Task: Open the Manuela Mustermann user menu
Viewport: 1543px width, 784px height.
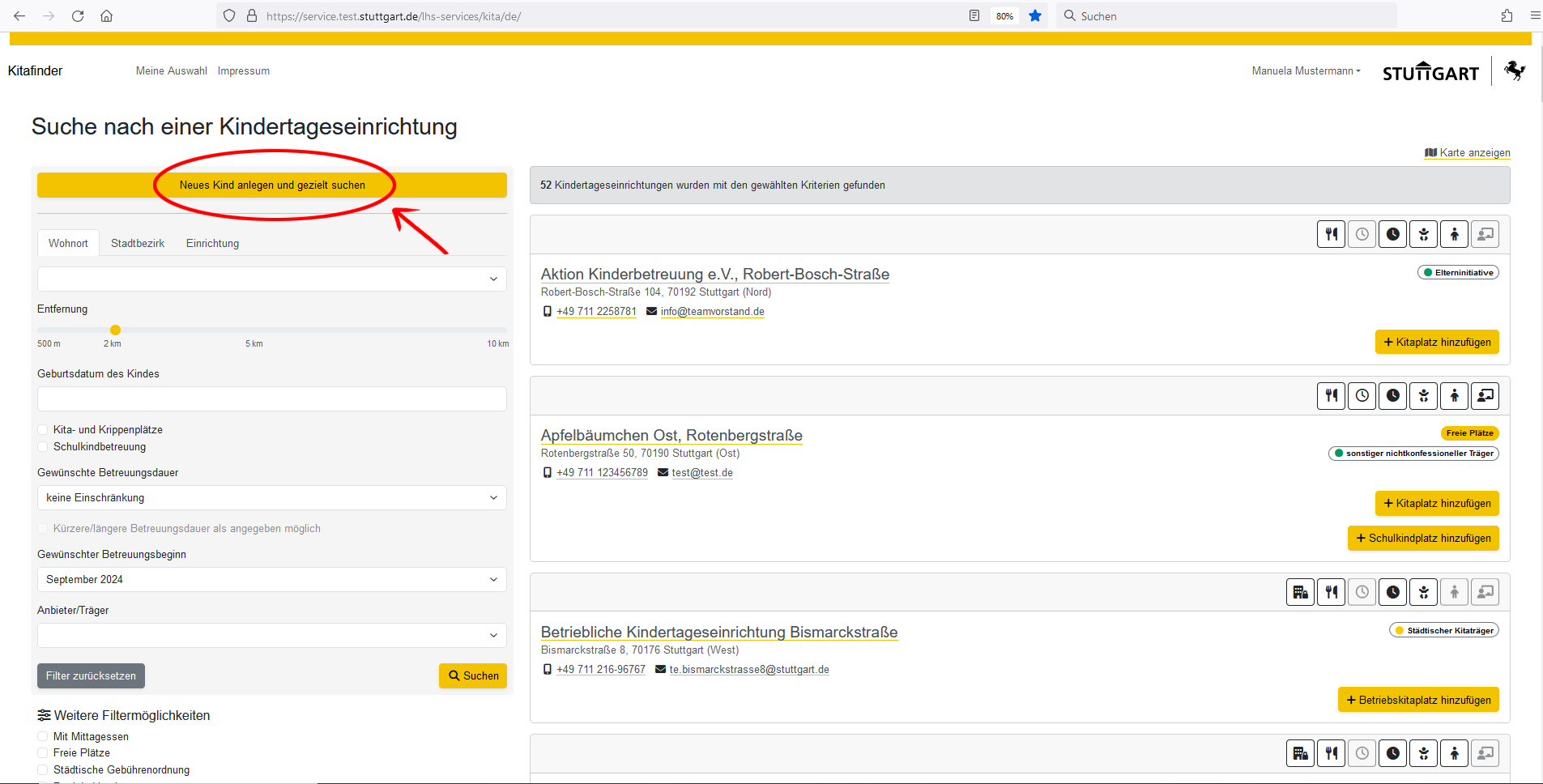Action: pyautogui.click(x=1305, y=71)
